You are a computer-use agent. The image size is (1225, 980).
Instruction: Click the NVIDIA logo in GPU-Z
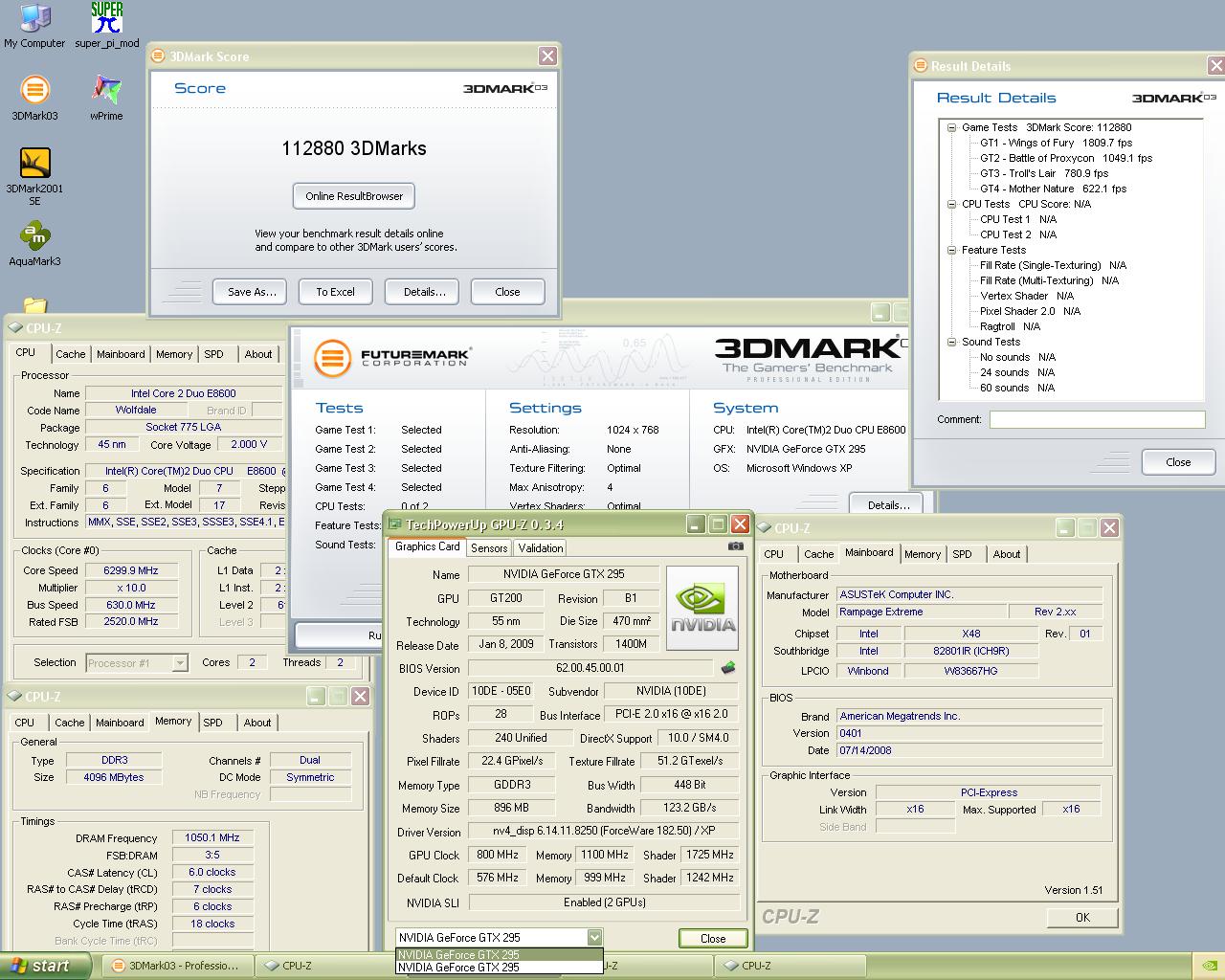(x=702, y=608)
